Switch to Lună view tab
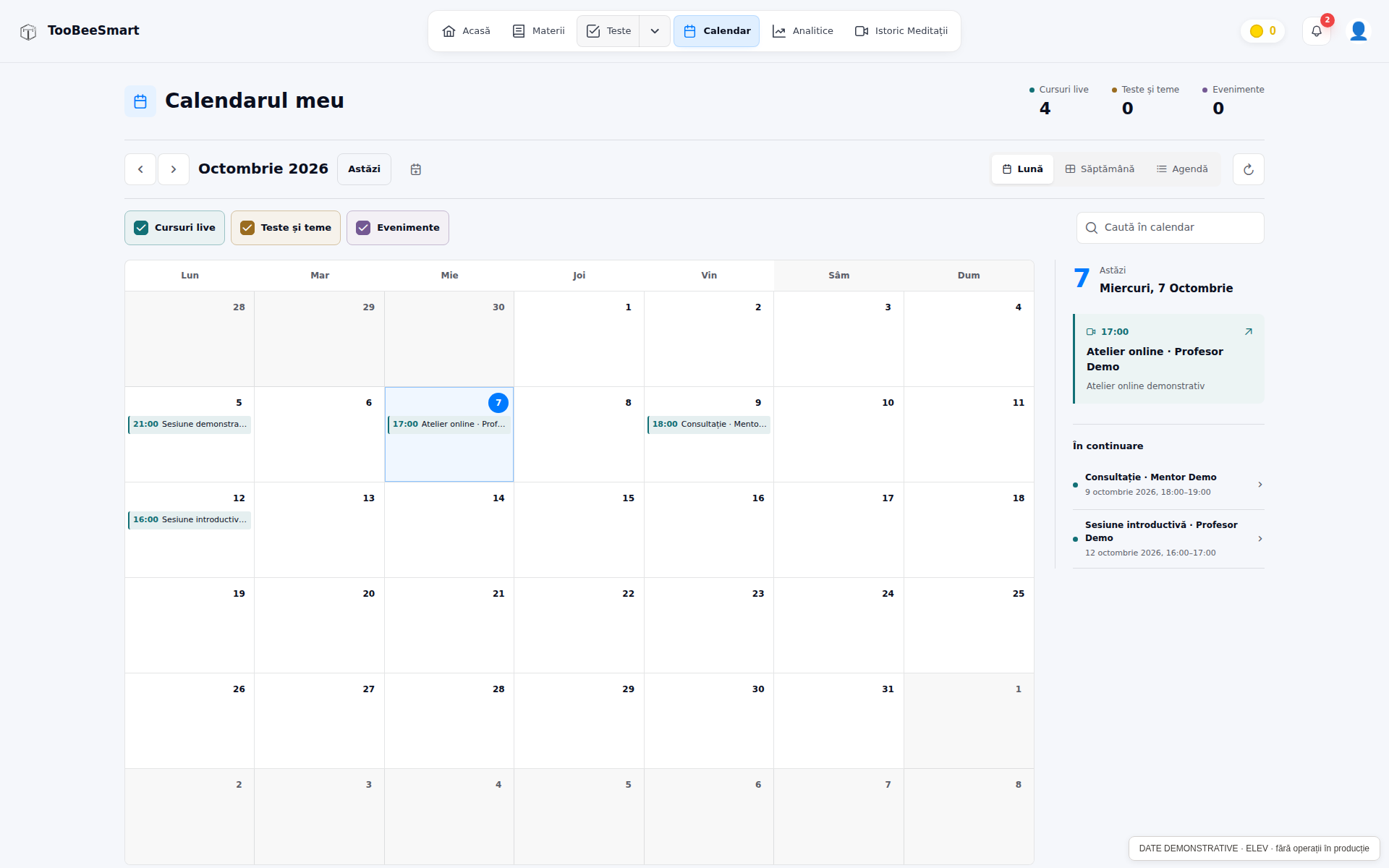 [1023, 169]
